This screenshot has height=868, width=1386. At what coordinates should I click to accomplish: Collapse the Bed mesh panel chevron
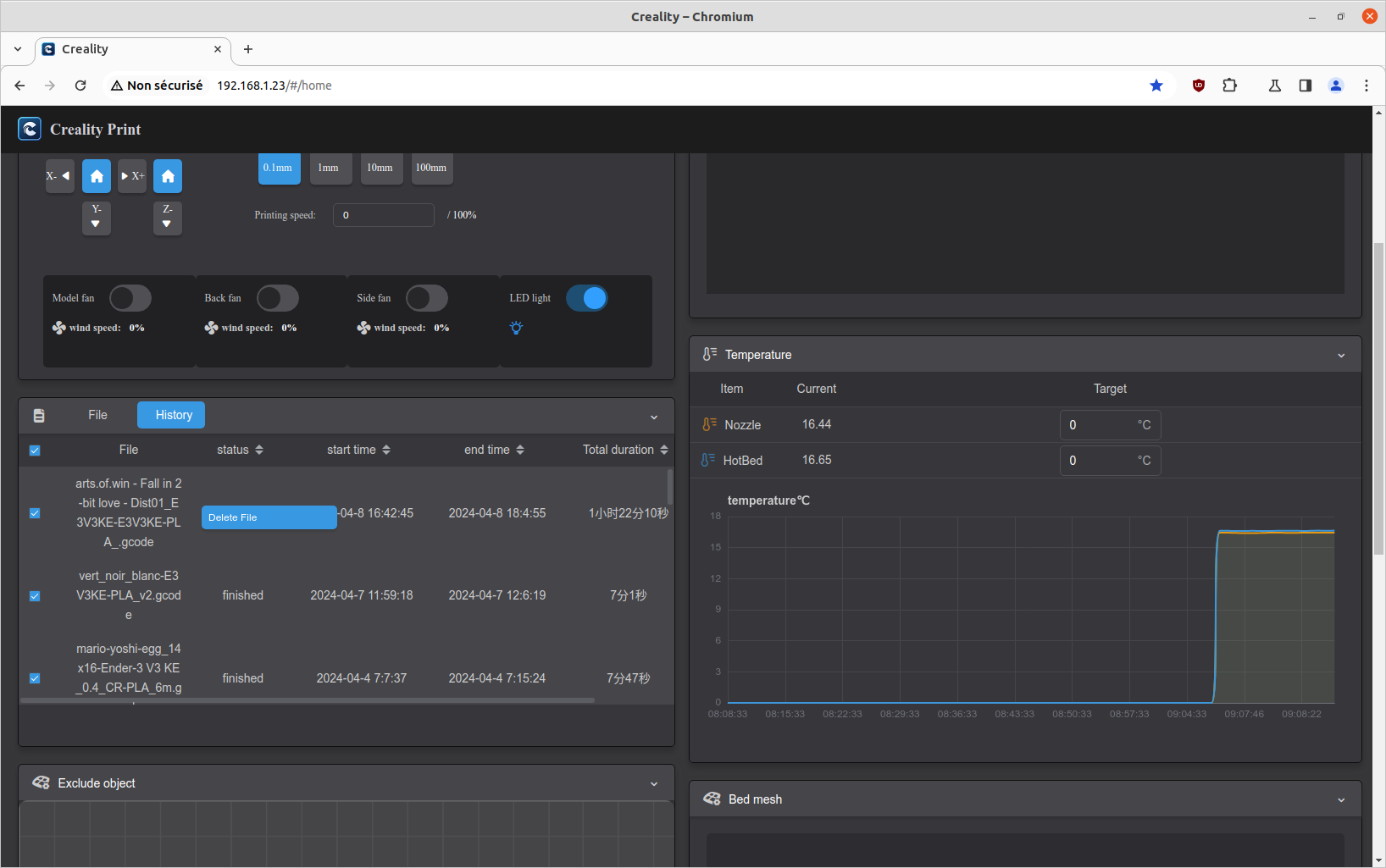pyautogui.click(x=1341, y=800)
